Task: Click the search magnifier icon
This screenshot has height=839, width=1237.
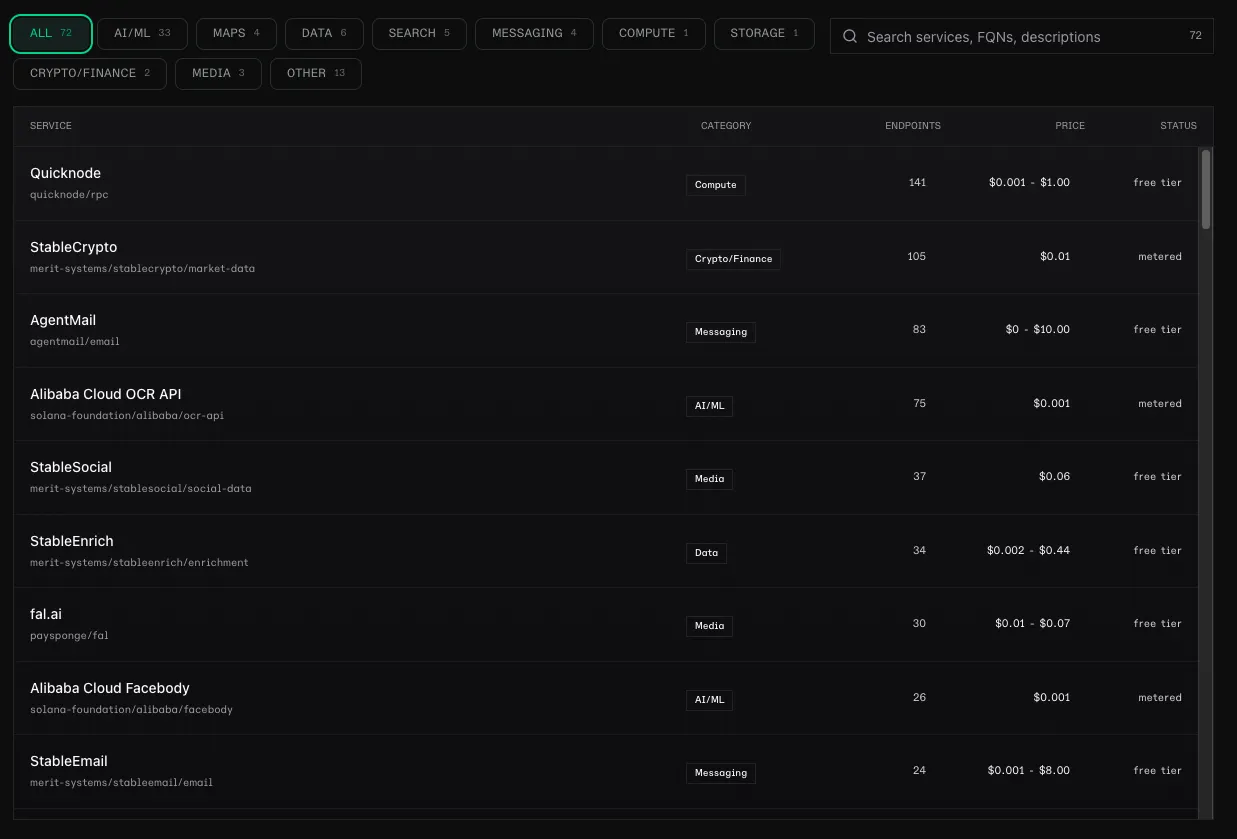Action: [850, 36]
